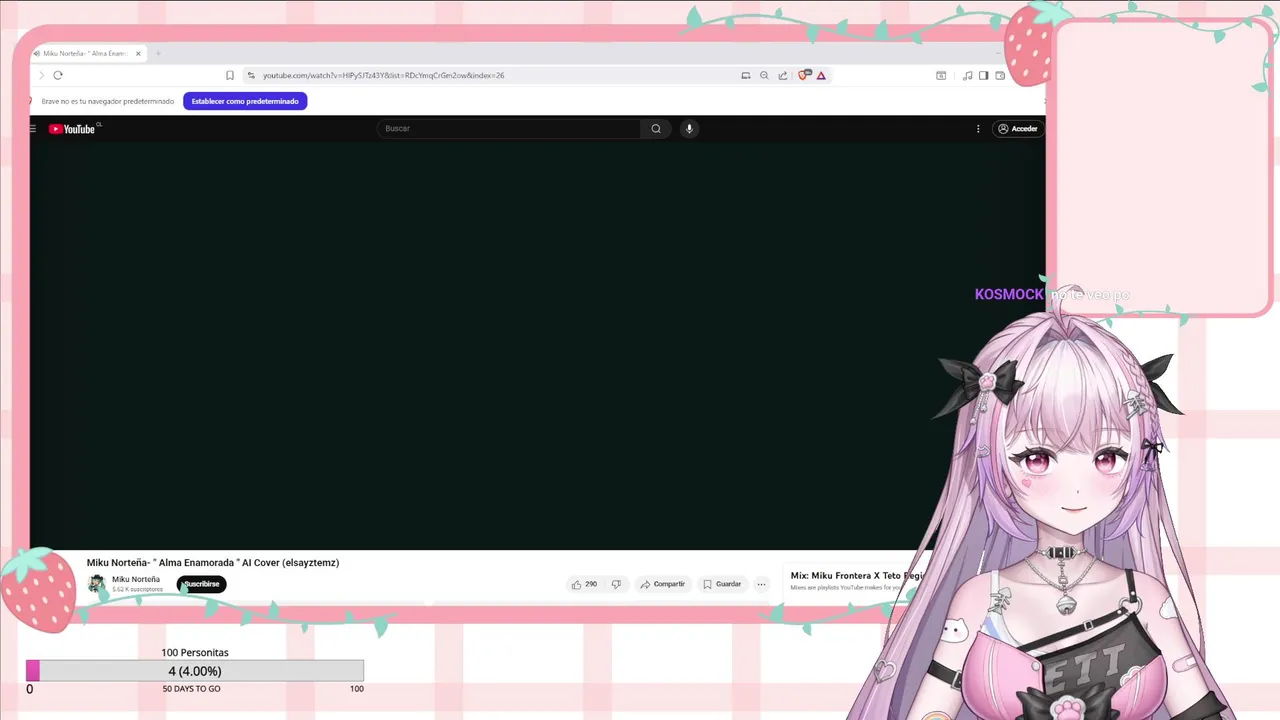Open more actions three-dot button under video

click(x=761, y=584)
